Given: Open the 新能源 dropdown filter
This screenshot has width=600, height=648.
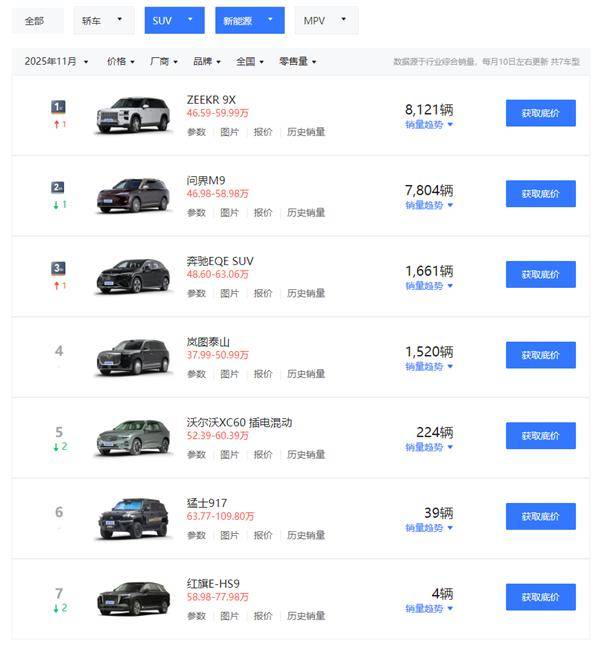Looking at the screenshot, I should click(x=249, y=20).
